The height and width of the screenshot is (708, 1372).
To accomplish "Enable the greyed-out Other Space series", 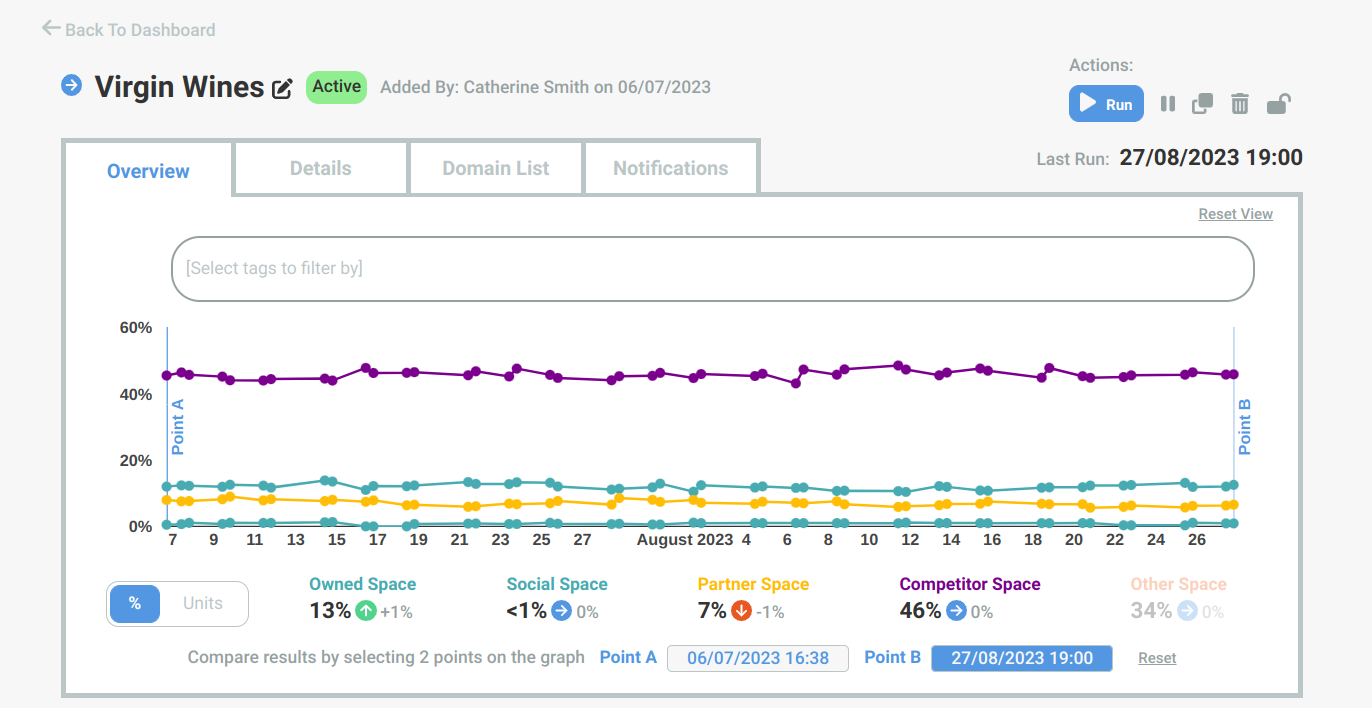I will pos(1178,584).
